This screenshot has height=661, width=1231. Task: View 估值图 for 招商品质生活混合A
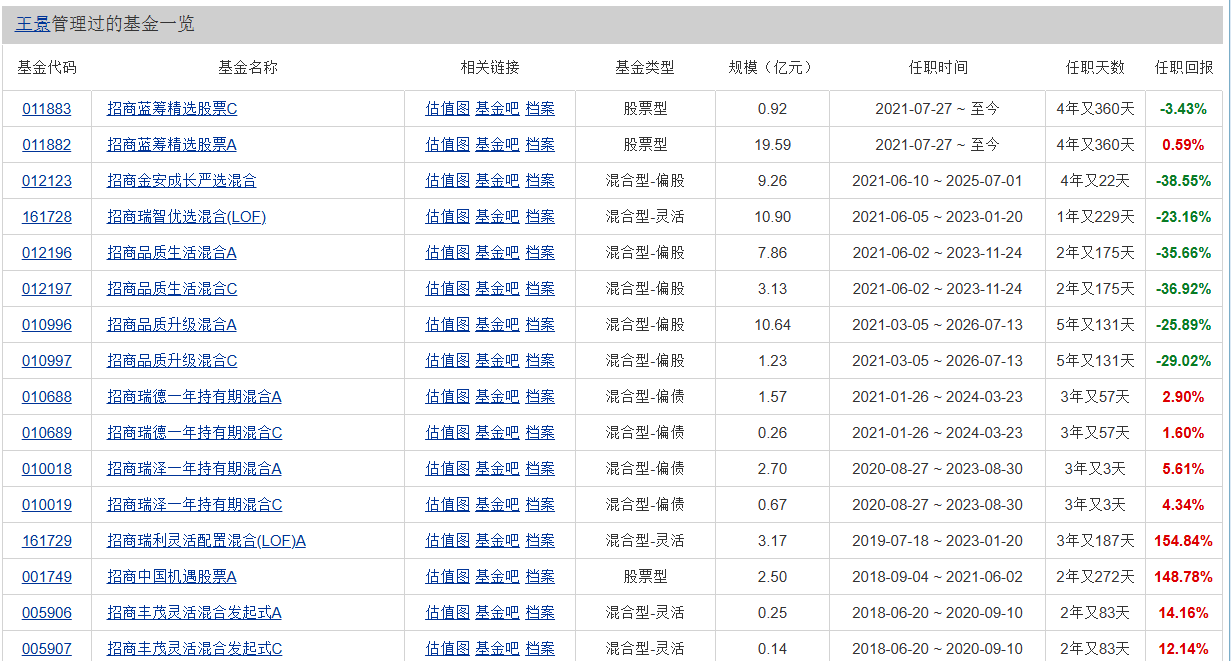point(447,253)
